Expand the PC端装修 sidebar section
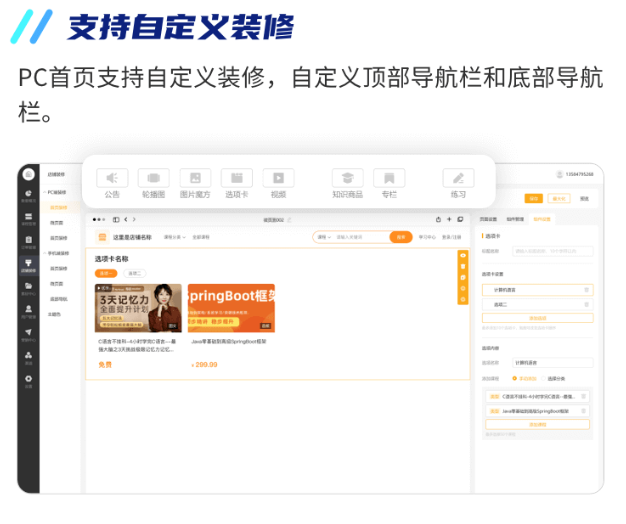The width and height of the screenshot is (626, 524). (57, 191)
